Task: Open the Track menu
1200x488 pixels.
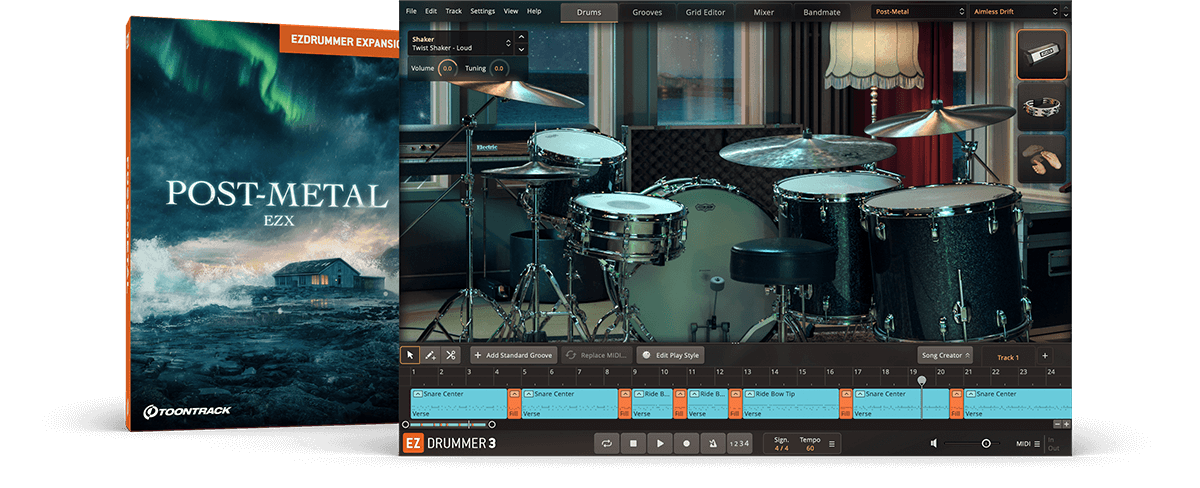Action: [453, 11]
